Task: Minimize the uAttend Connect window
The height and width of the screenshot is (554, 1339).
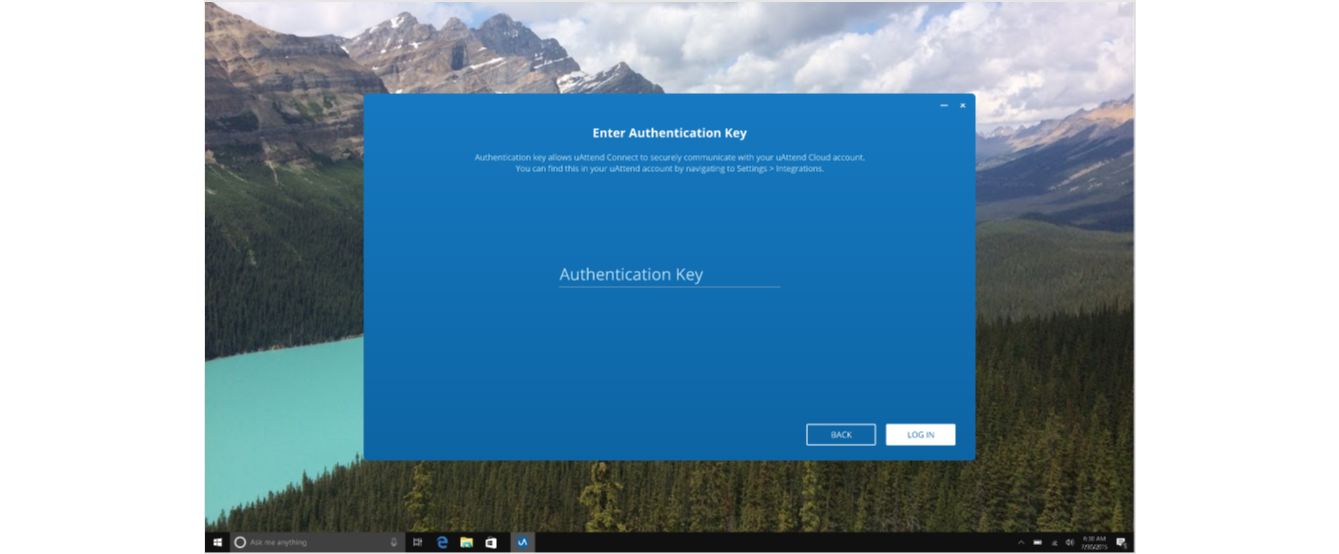Action: (943, 105)
